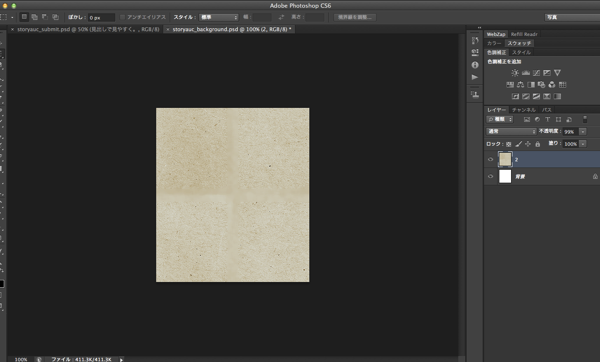Open the collapsed History panel icon

coord(475,40)
